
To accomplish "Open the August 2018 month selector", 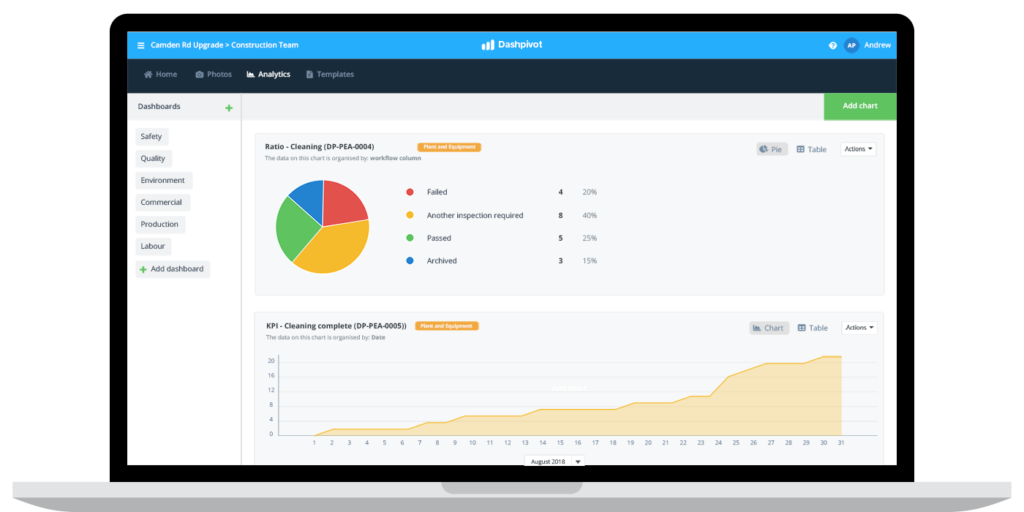I will (x=554, y=461).
